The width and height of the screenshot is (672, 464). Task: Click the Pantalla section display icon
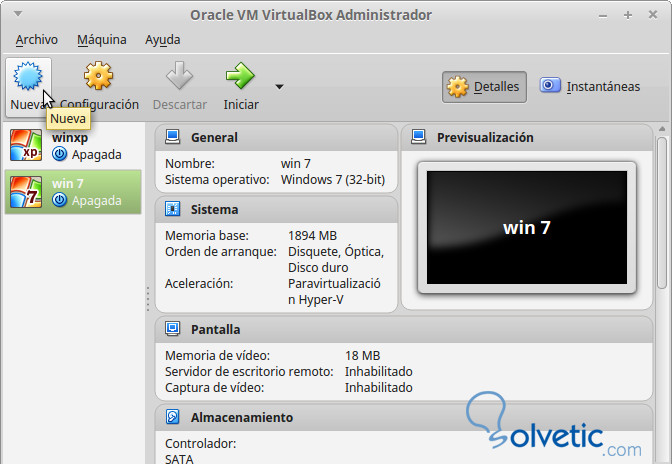coord(172,329)
